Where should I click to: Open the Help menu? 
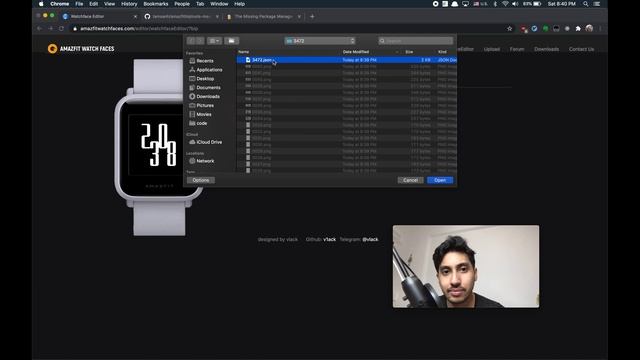point(240,4)
